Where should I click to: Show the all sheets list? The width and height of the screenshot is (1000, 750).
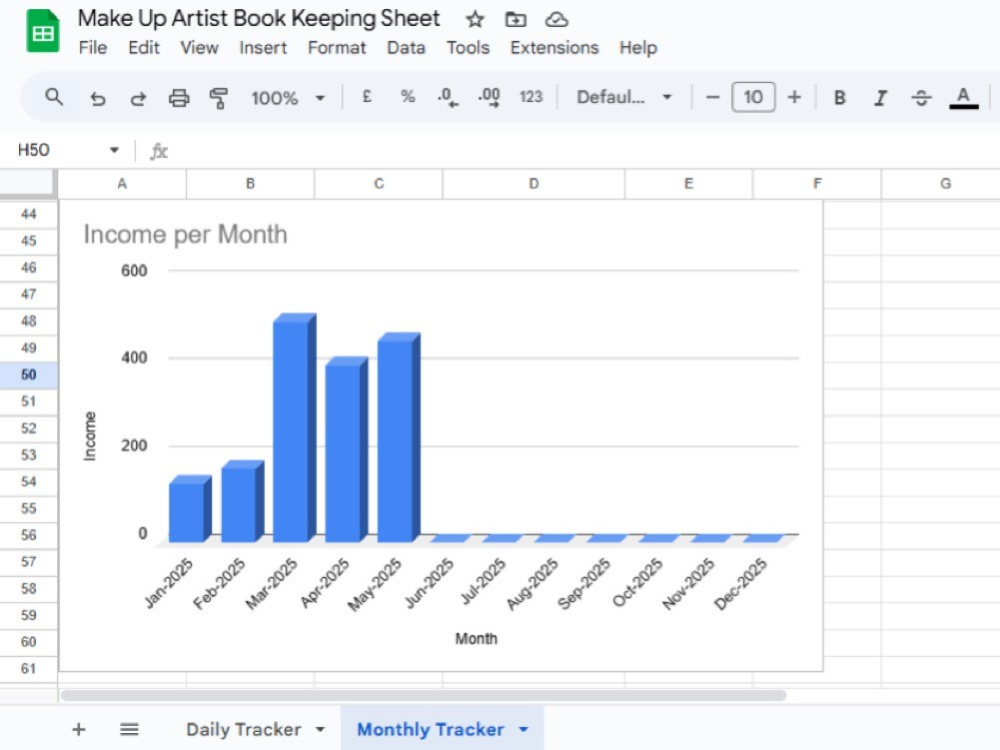tap(129, 729)
